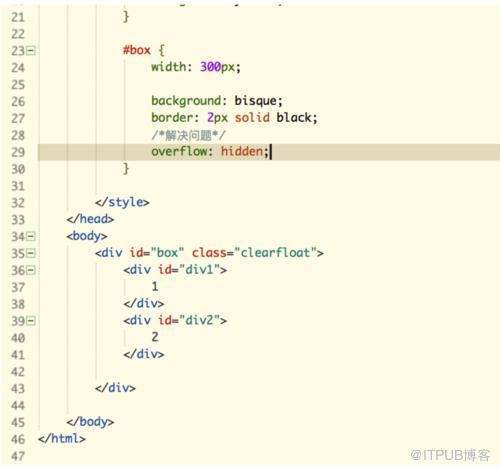Click the #box selector text

coord(137,50)
